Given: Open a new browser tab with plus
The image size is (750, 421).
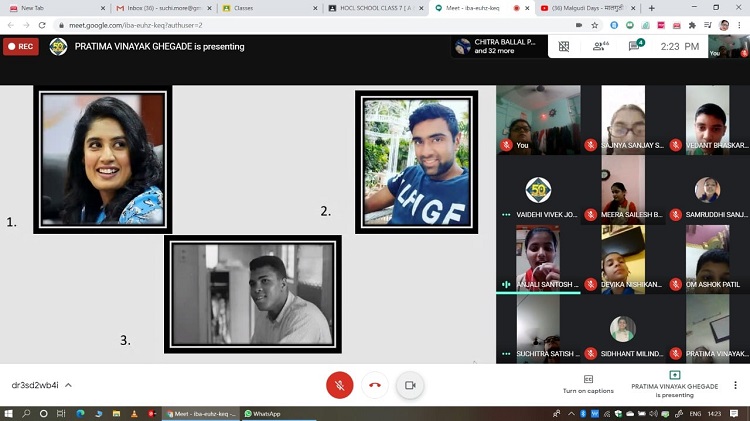Looking at the screenshot, I should (x=652, y=8).
